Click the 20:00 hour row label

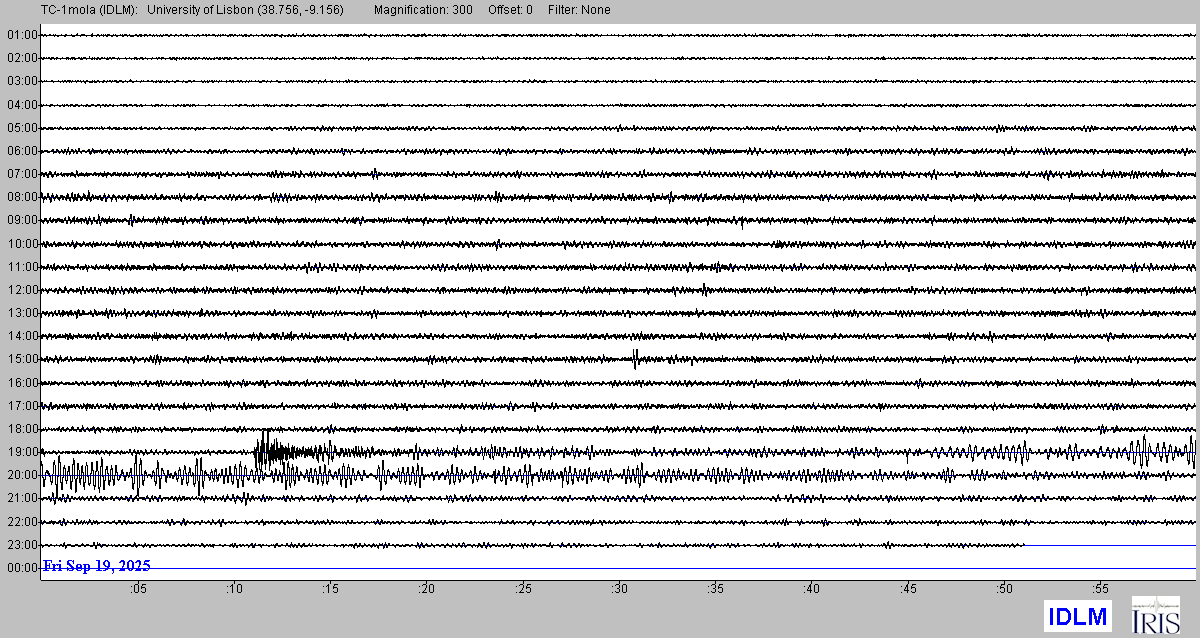pos(22,475)
